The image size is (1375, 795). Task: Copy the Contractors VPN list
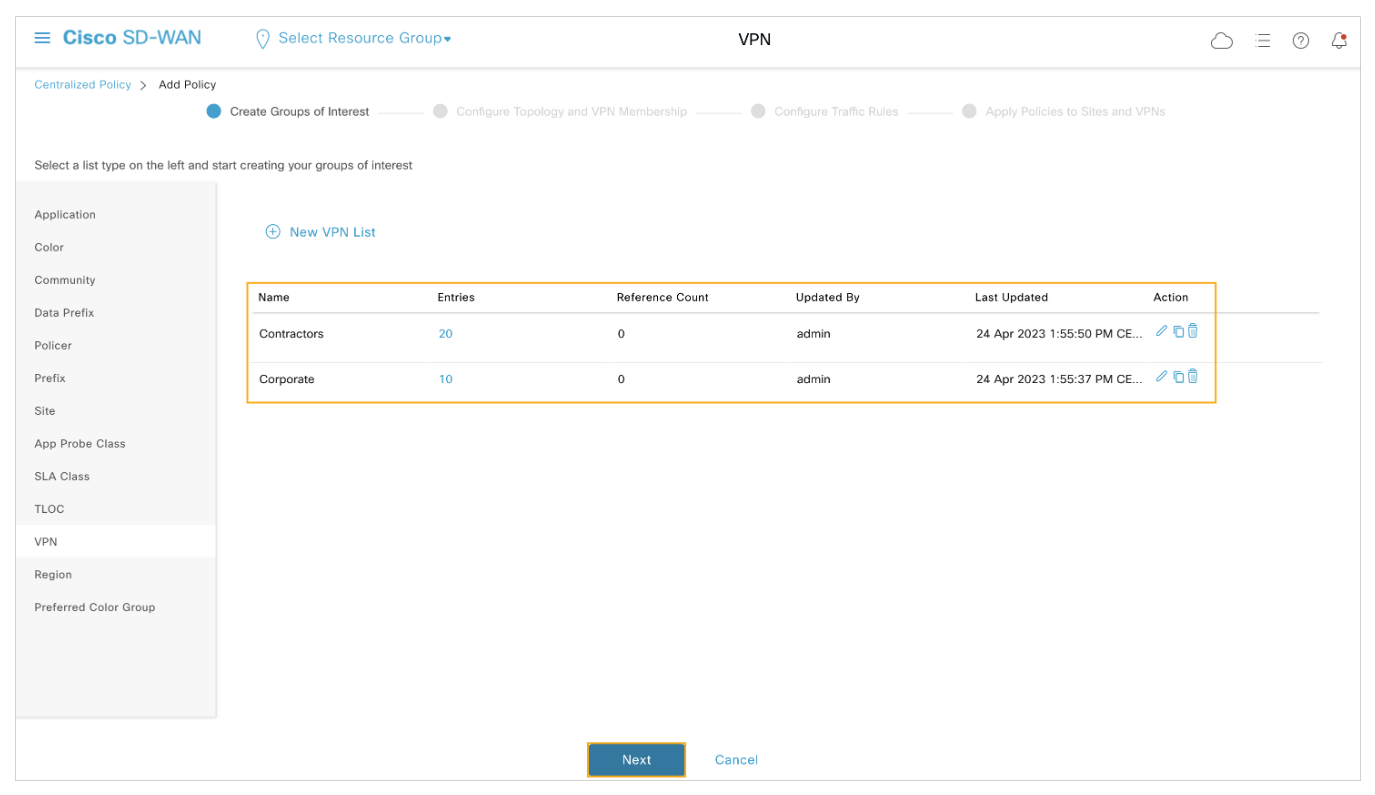click(1178, 331)
